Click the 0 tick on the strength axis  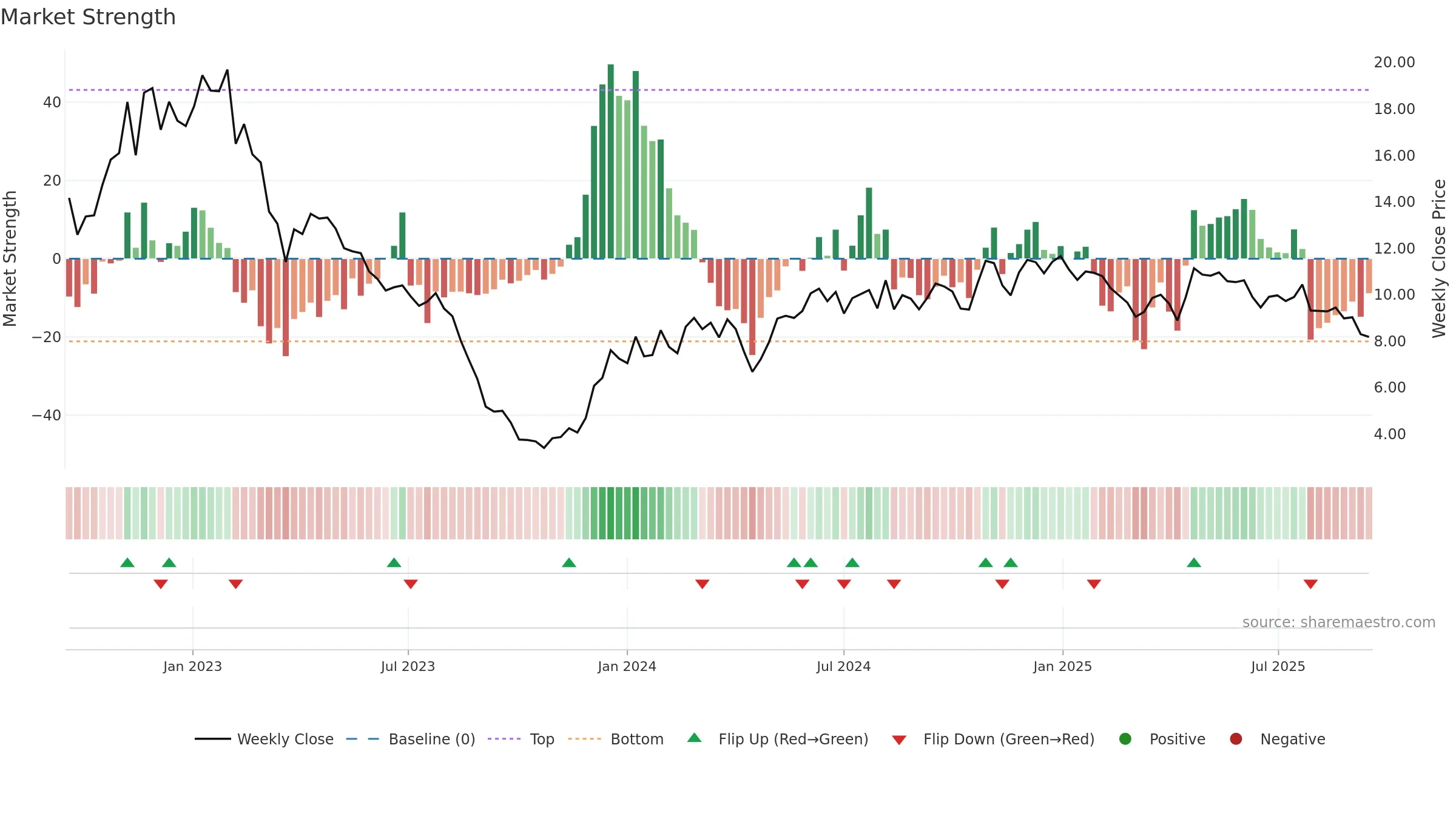pyautogui.click(x=56, y=259)
